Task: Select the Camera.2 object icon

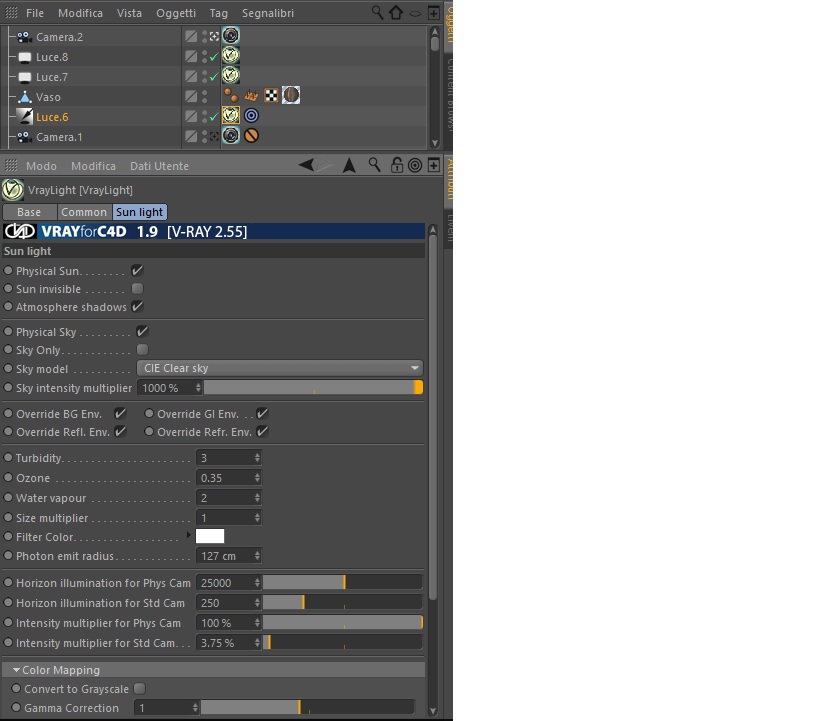Action: coord(25,37)
